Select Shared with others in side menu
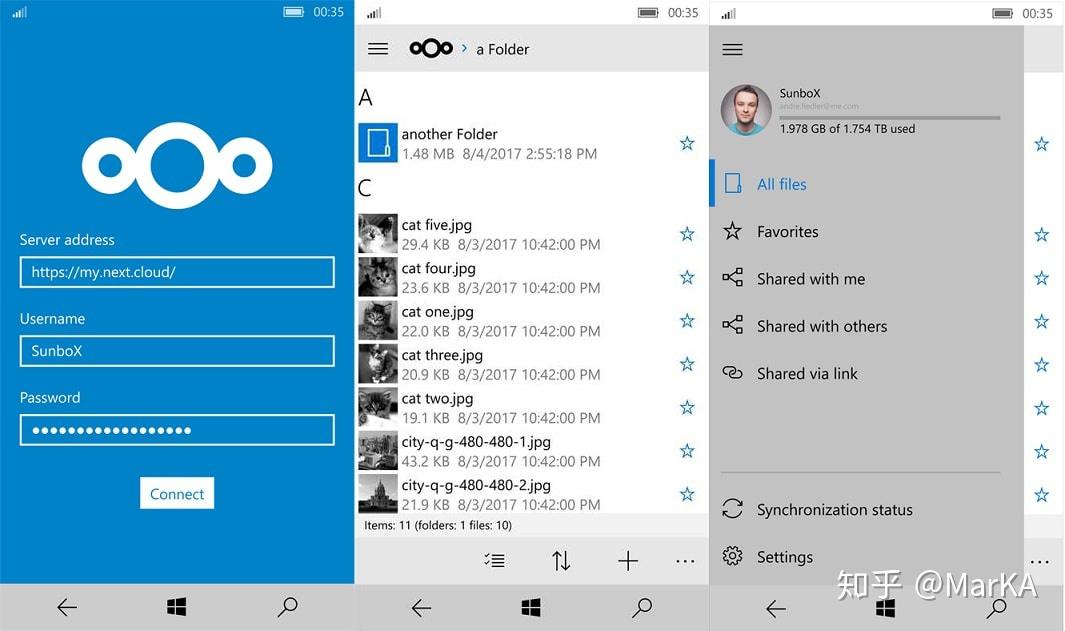Image resolution: width=1065 pixels, height=631 pixels. [x=867, y=326]
